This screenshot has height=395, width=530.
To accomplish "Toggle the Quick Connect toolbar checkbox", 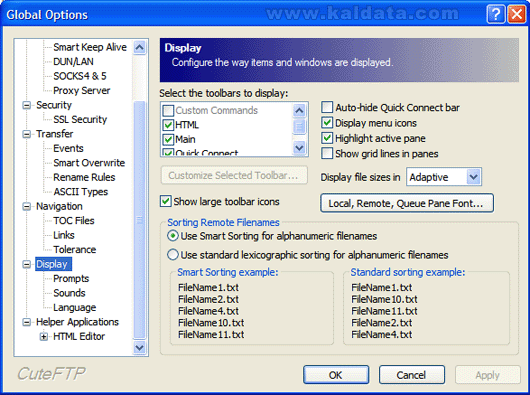I will click(x=168, y=152).
